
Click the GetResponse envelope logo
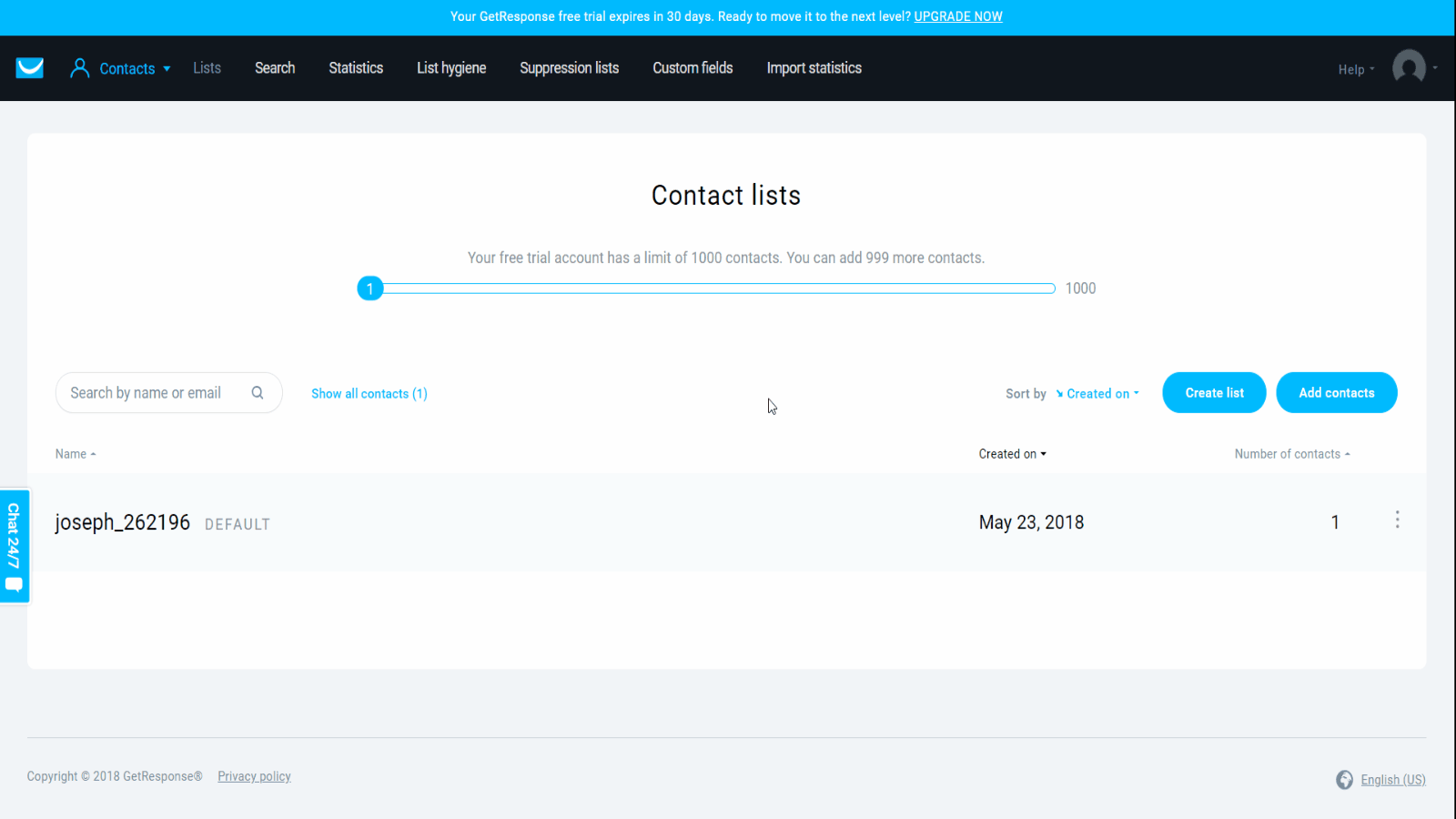(x=30, y=68)
